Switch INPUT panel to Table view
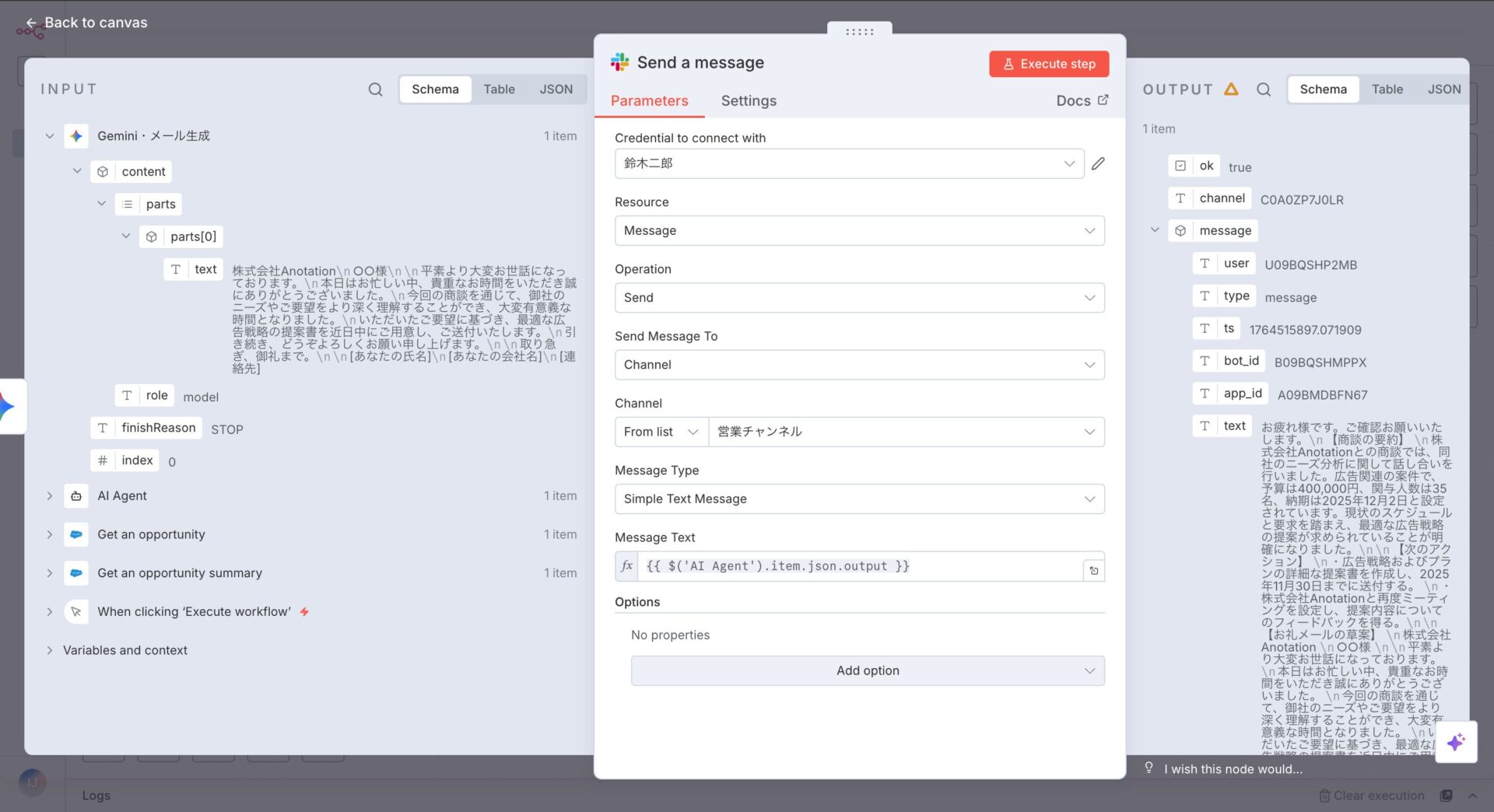This screenshot has height=812, width=1494. (x=499, y=89)
